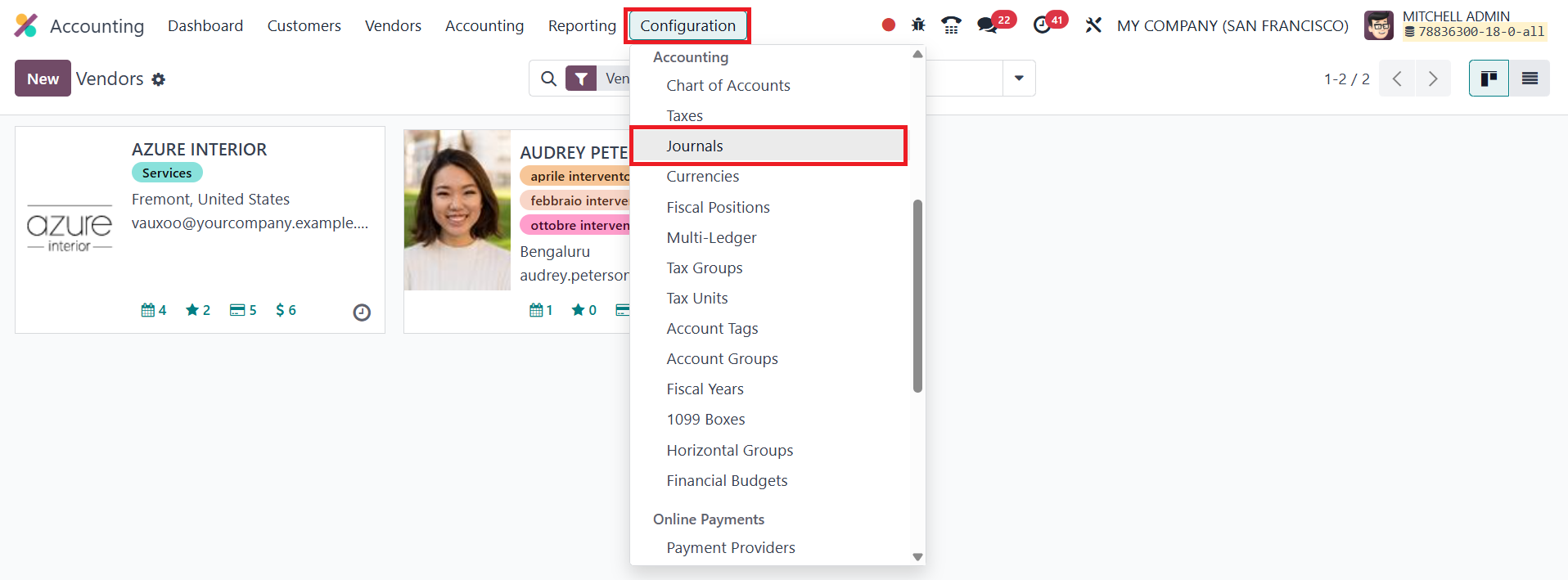Image resolution: width=1568 pixels, height=580 pixels.
Task: Click Bengaluru location text
Action: (x=555, y=251)
